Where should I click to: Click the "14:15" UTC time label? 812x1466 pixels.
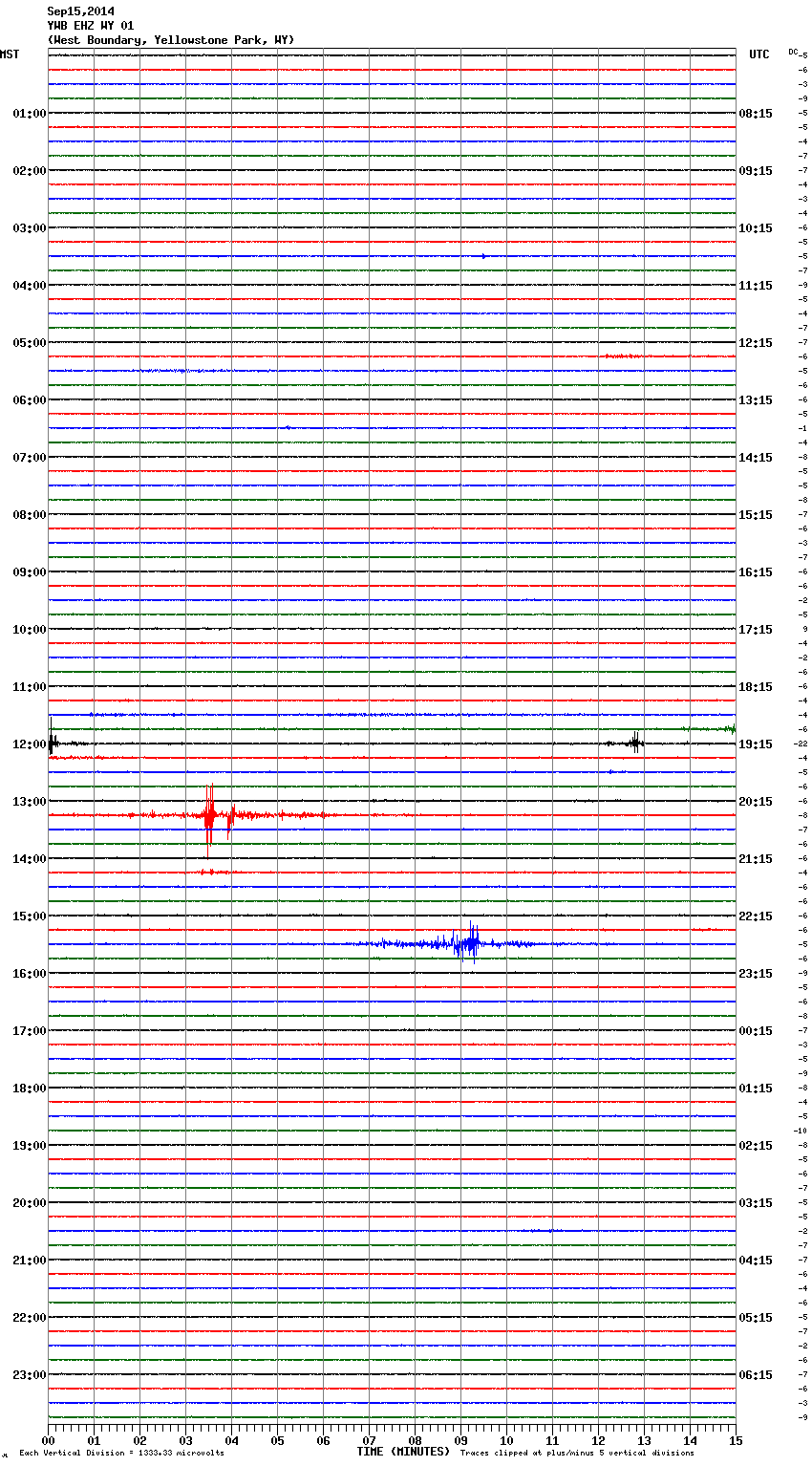click(756, 458)
